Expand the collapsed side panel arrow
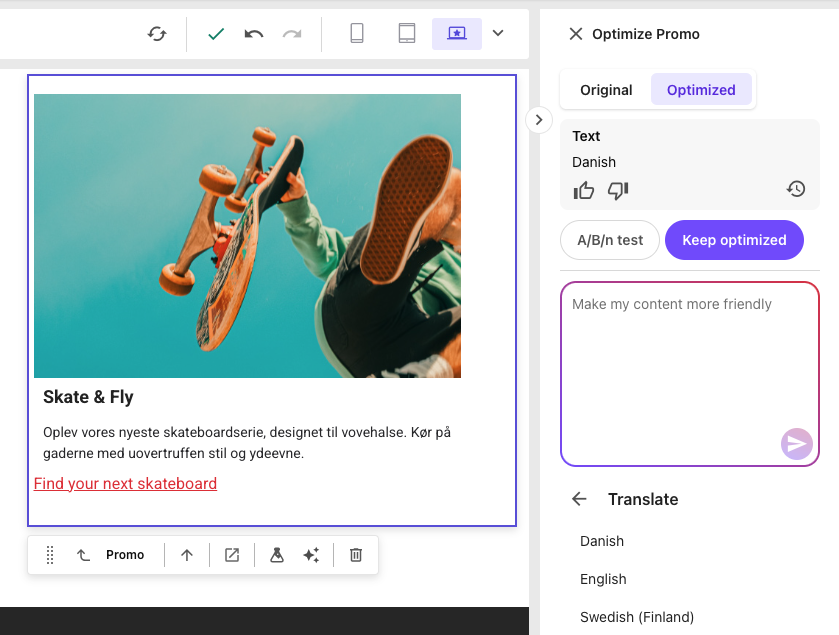This screenshot has width=839, height=635. (539, 119)
